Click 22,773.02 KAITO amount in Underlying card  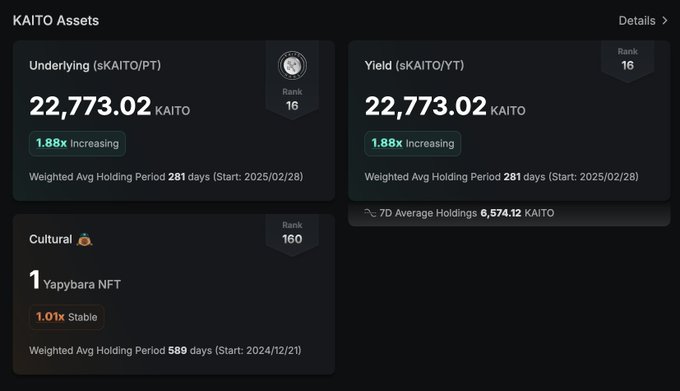tap(110, 106)
